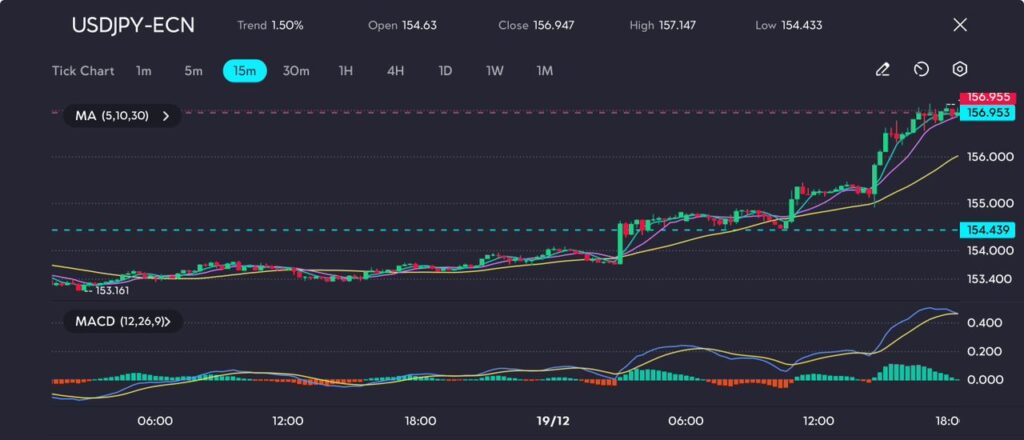1024x440 pixels.
Task: Switch to Tick Chart view
Action: coord(83,71)
